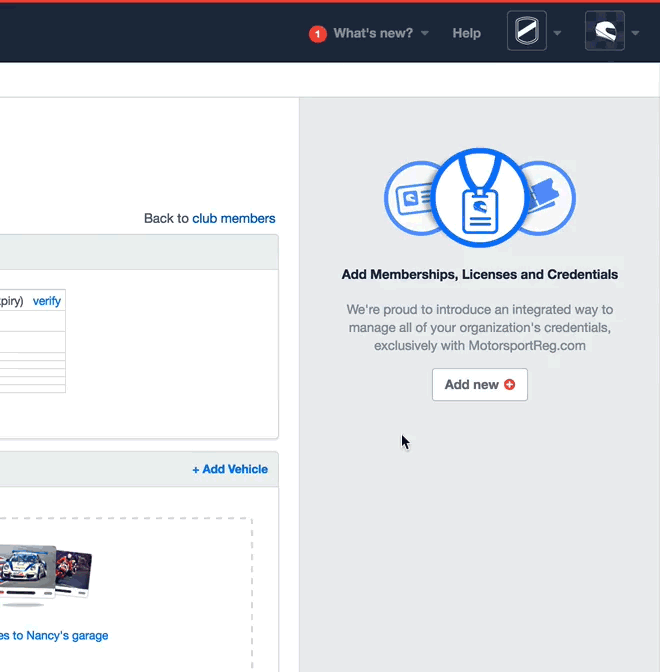Open the Help menu

click(466, 33)
